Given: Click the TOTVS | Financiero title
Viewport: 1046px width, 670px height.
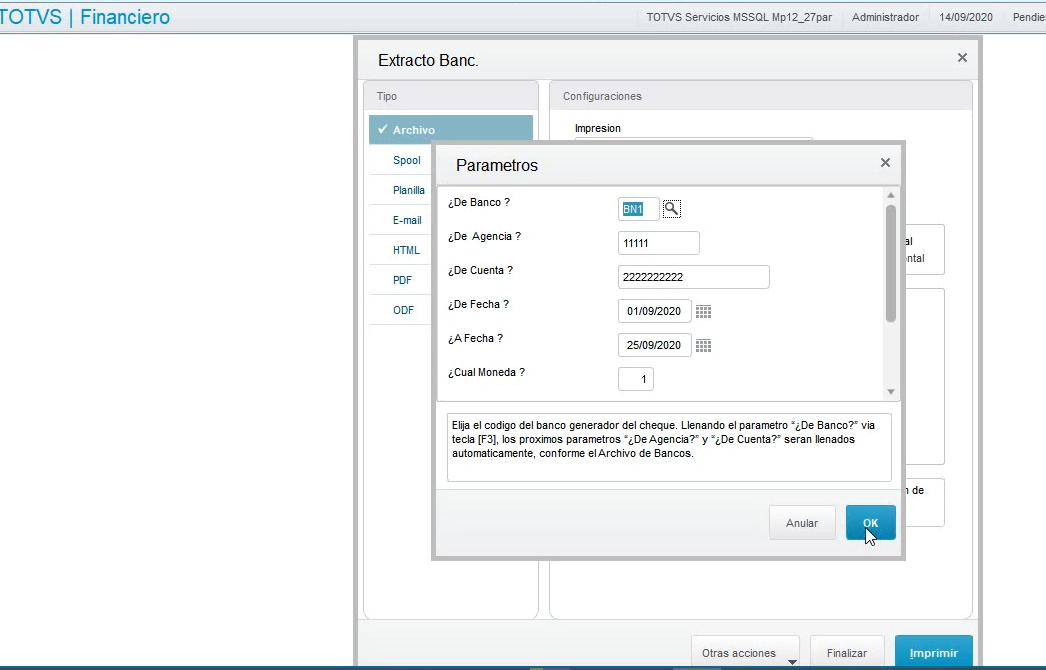Looking at the screenshot, I should (x=85, y=17).
